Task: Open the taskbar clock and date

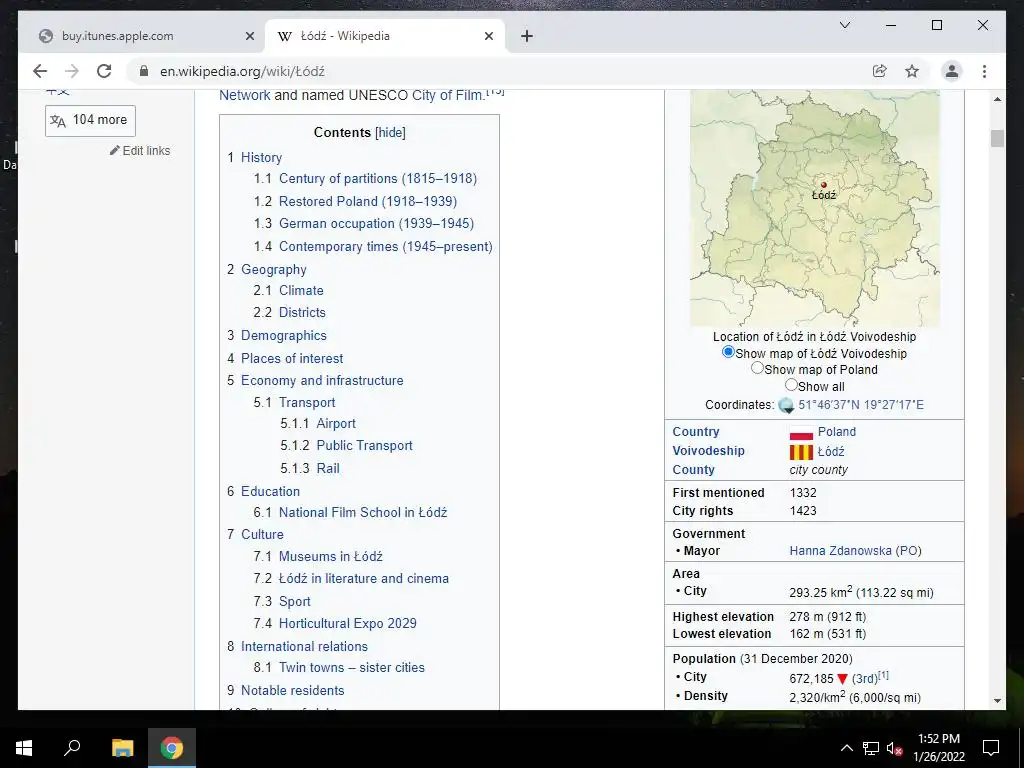Action: (x=938, y=748)
